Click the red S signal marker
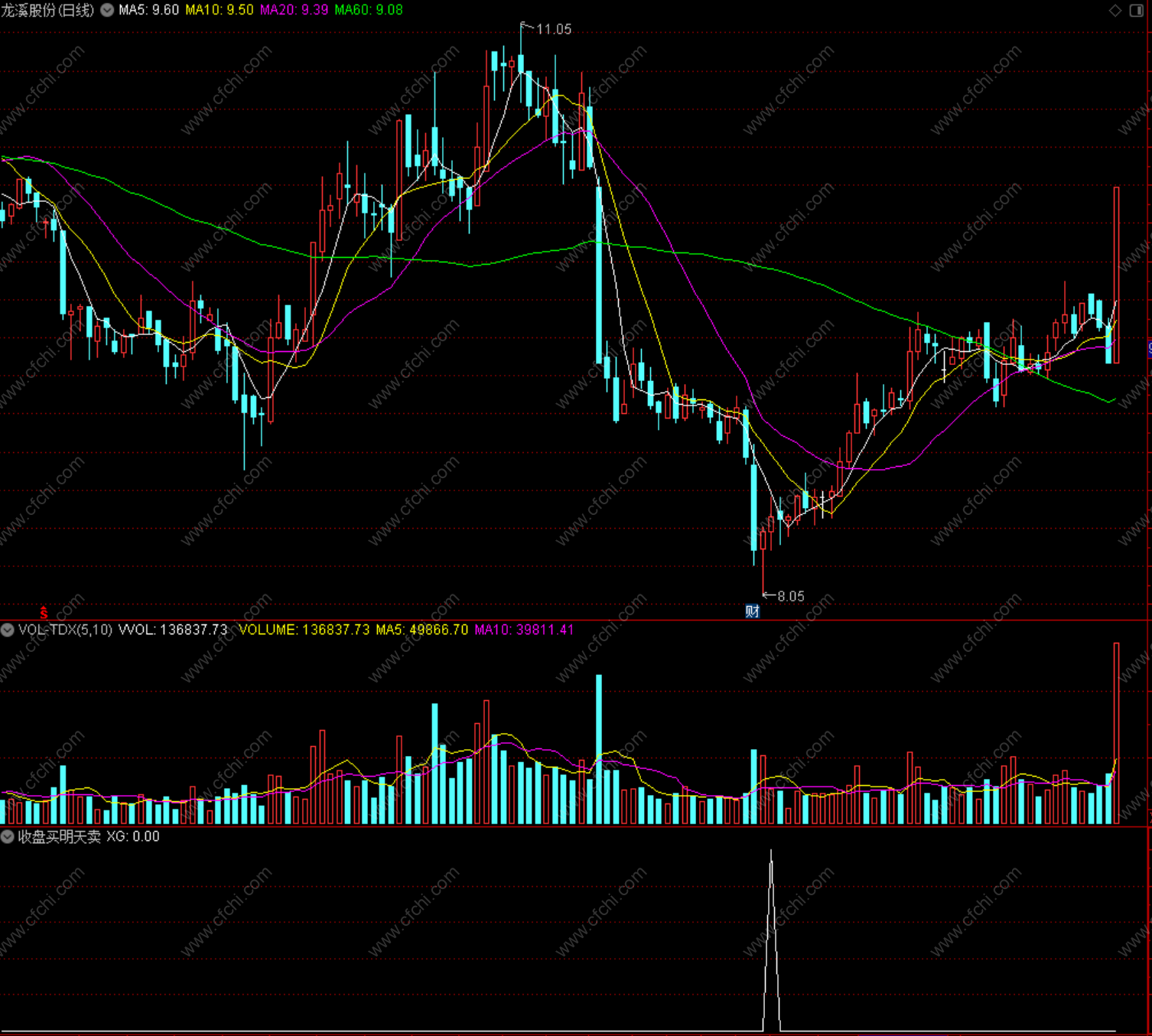The width and height of the screenshot is (1152, 1036). (x=44, y=613)
